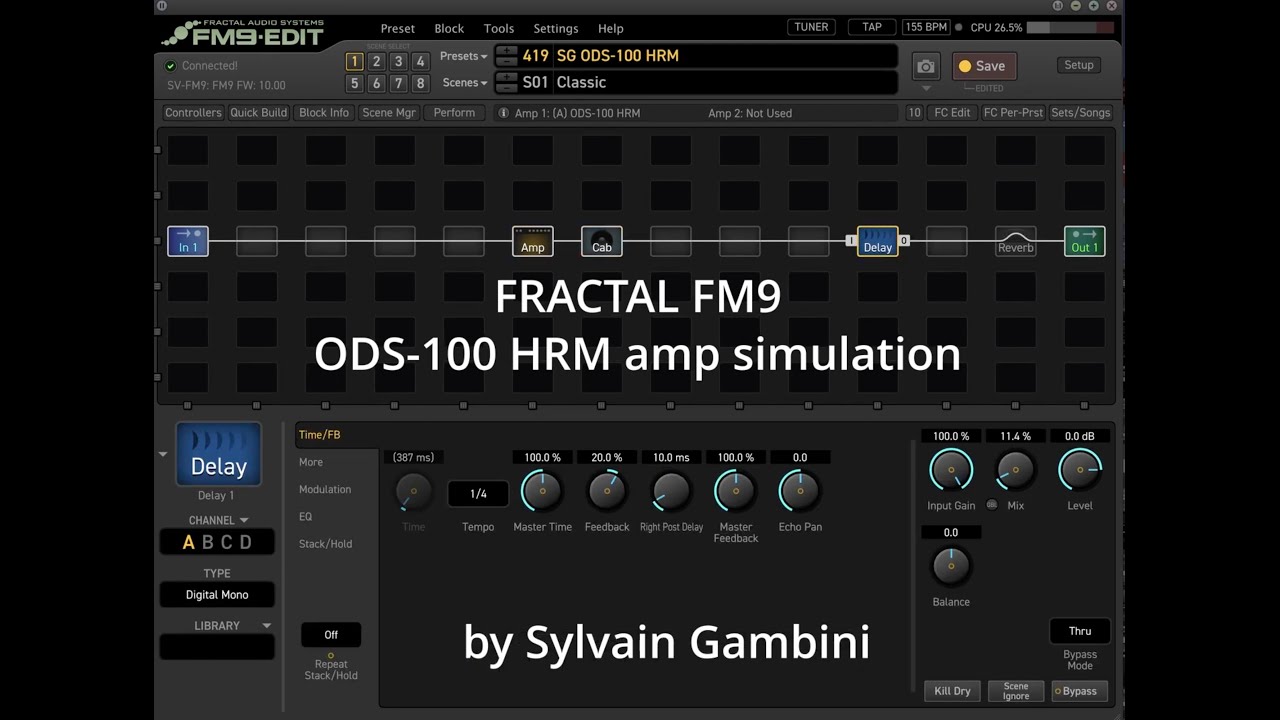Select the In 1 input block

point(188,241)
